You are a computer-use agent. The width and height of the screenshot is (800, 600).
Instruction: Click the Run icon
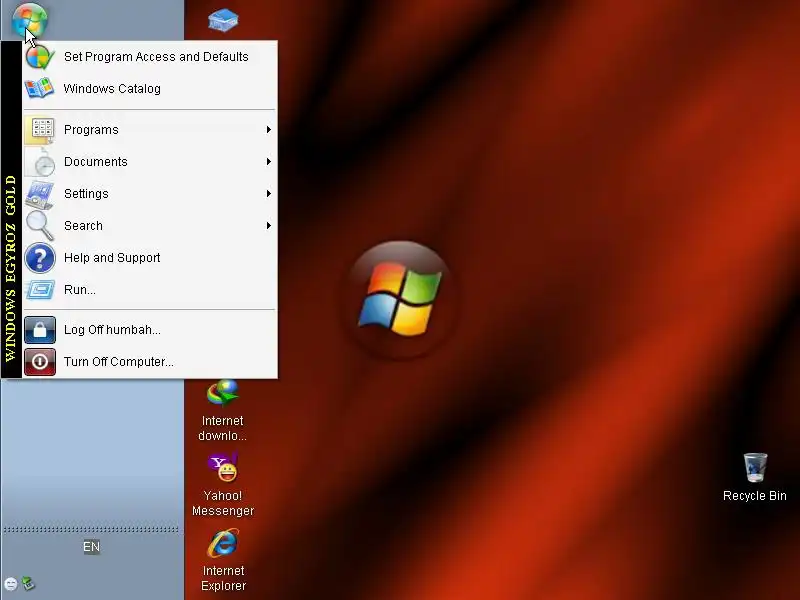[40, 290]
